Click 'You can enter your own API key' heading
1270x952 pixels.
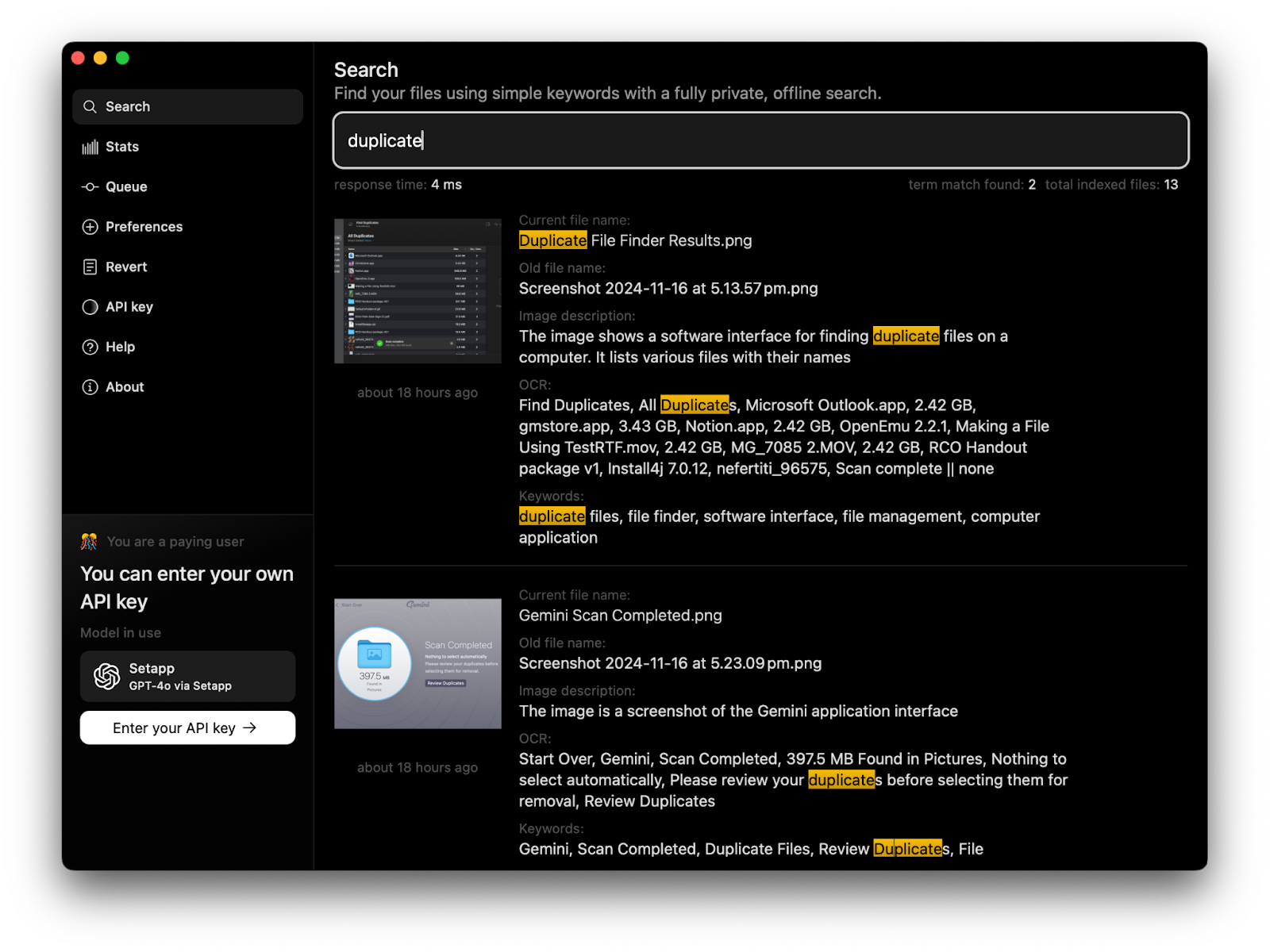coord(187,588)
